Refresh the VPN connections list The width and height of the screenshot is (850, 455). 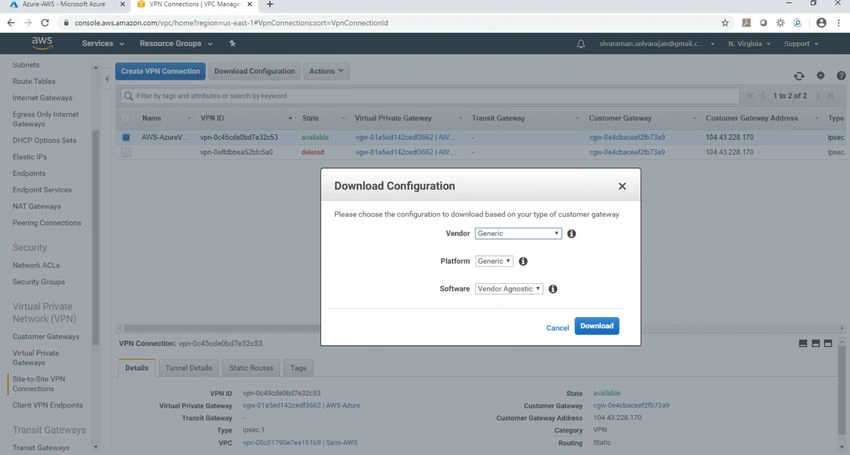click(x=799, y=76)
